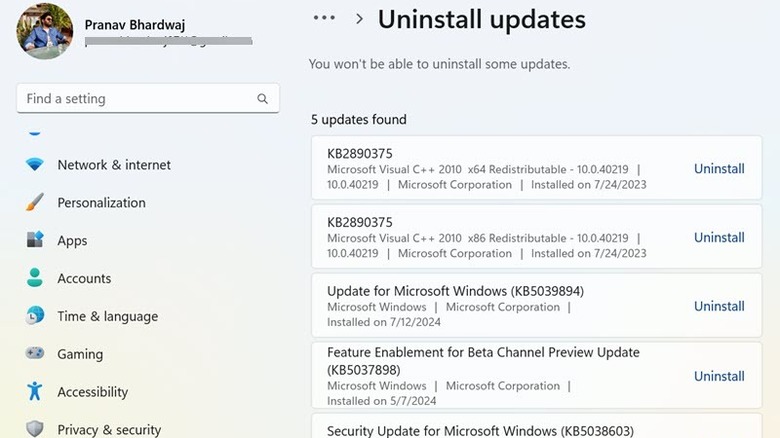Open the Gaming settings page
Screen dimensions: 780x438
tap(80, 354)
